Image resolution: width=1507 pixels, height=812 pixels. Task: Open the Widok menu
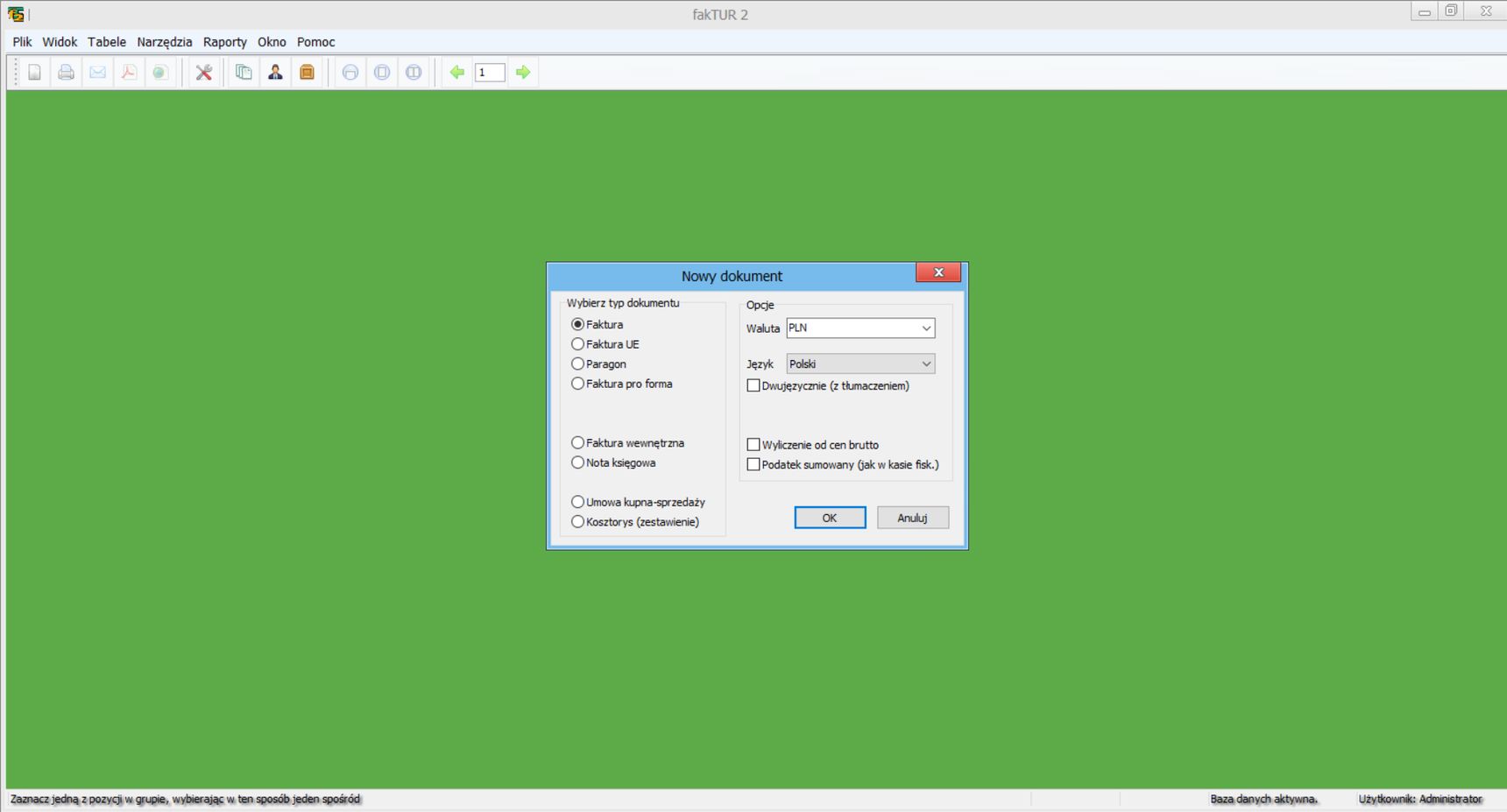coord(60,42)
